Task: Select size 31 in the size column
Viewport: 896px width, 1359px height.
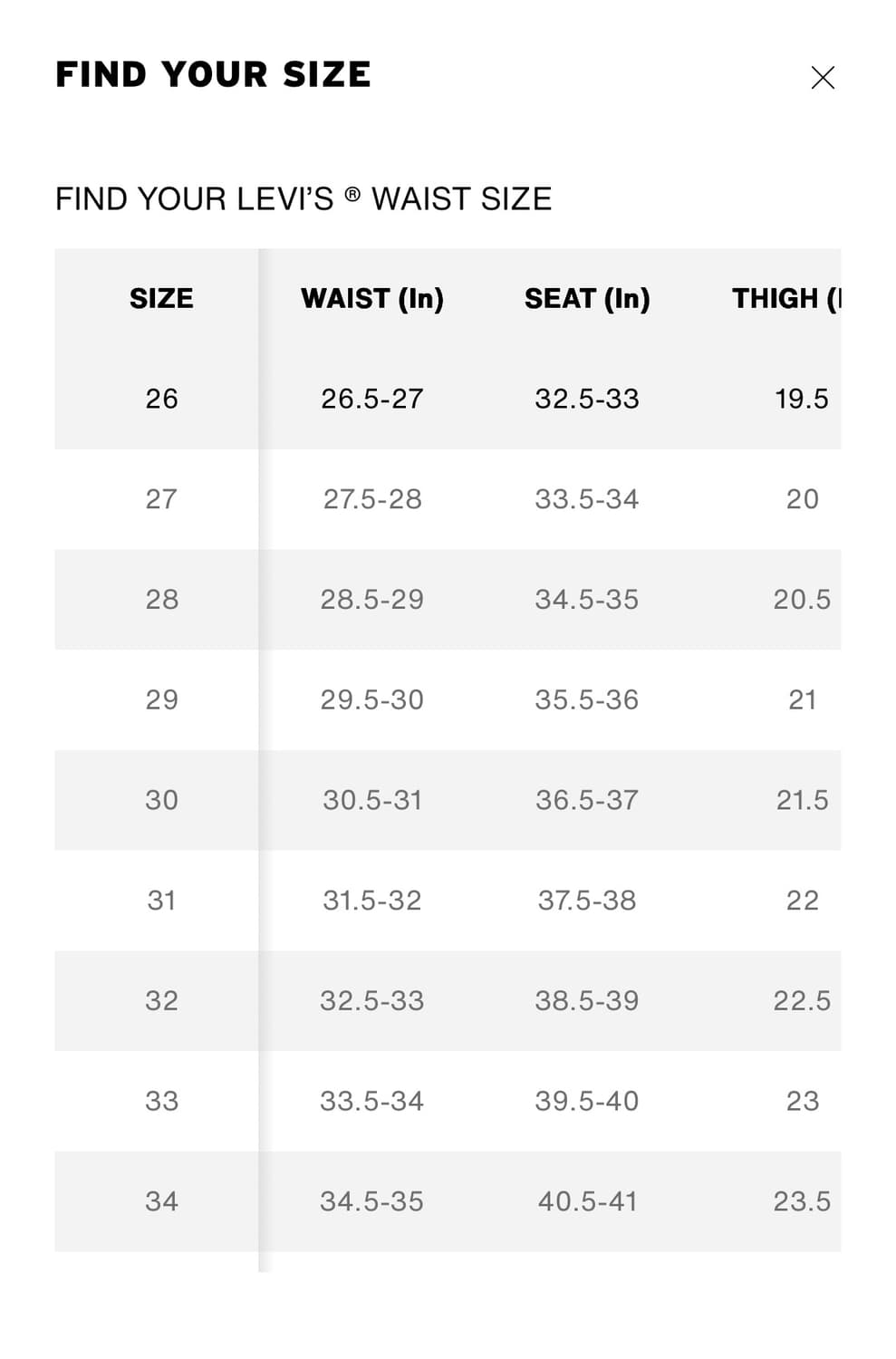Action: tap(161, 901)
